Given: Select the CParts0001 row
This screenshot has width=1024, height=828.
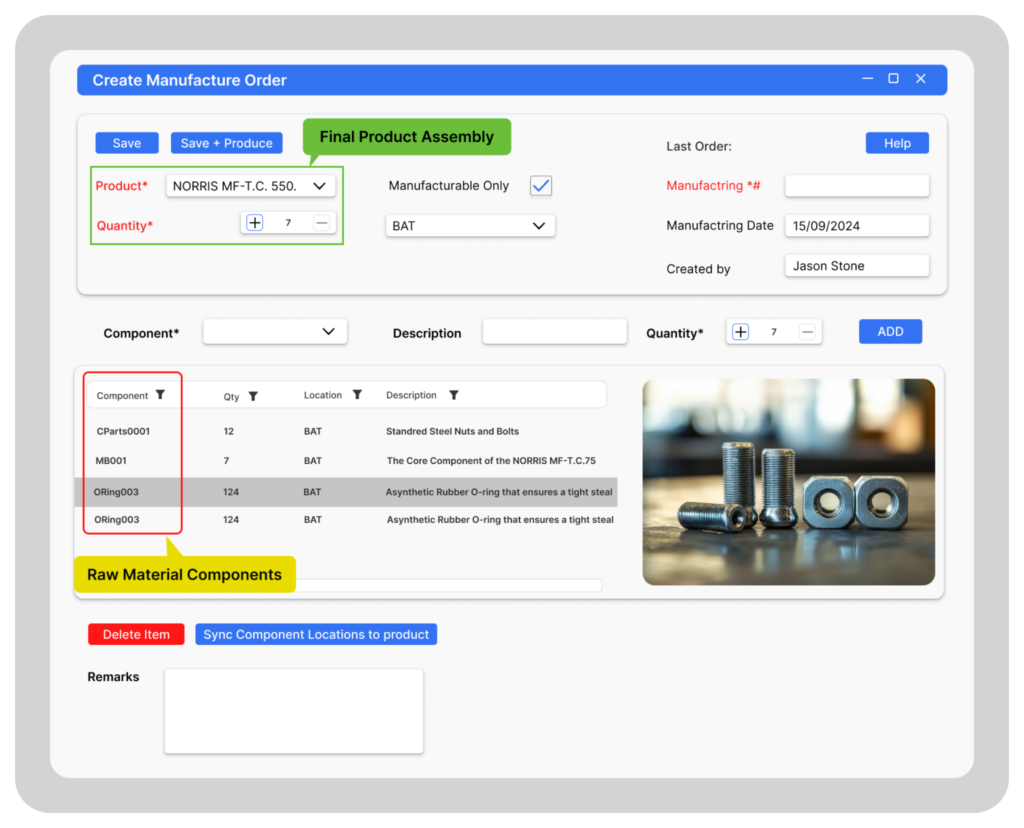Looking at the screenshot, I should pyautogui.click(x=346, y=431).
